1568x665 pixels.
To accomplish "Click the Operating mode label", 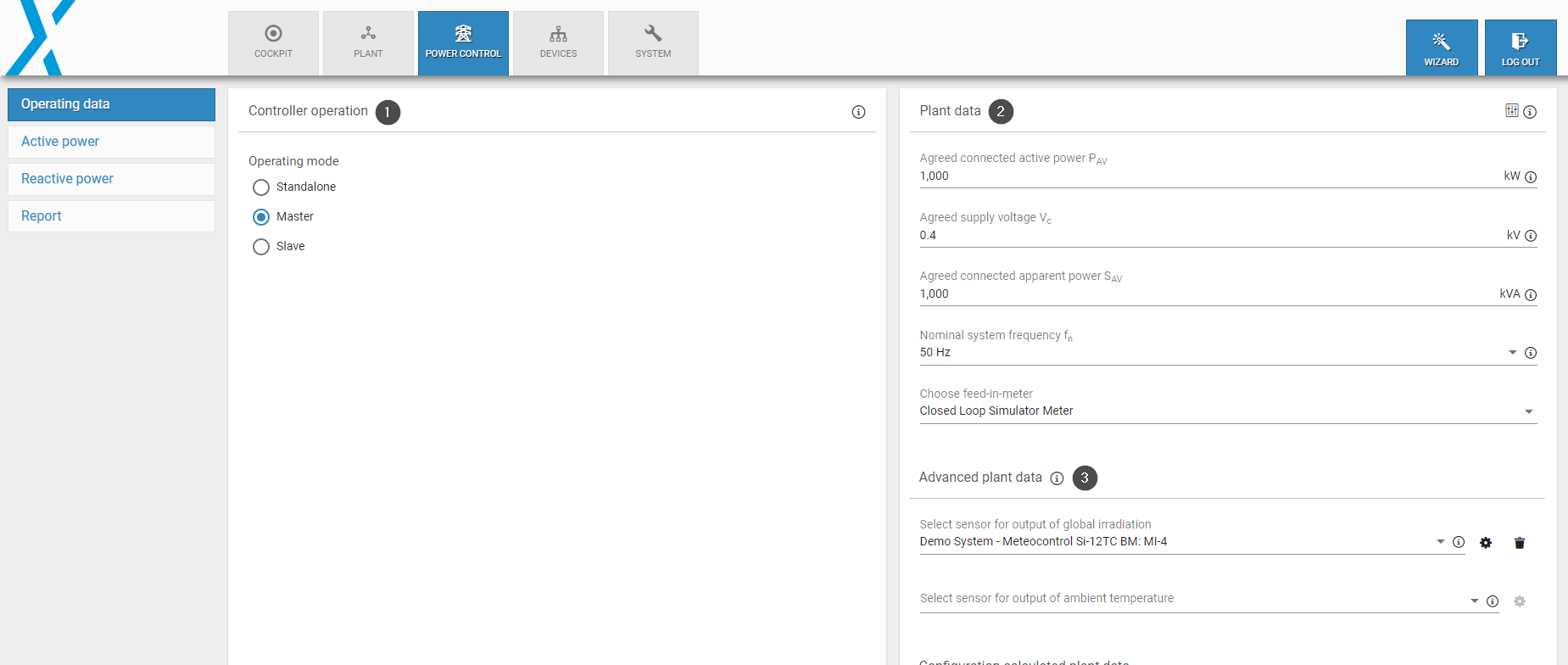I will [293, 161].
